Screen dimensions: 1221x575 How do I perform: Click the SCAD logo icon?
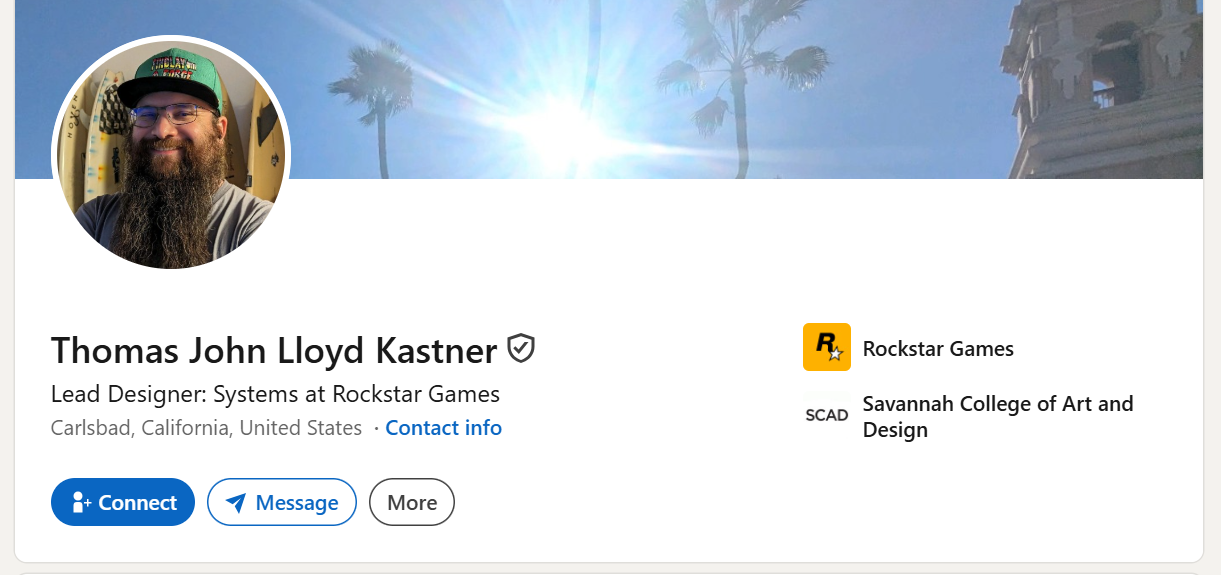coord(827,415)
